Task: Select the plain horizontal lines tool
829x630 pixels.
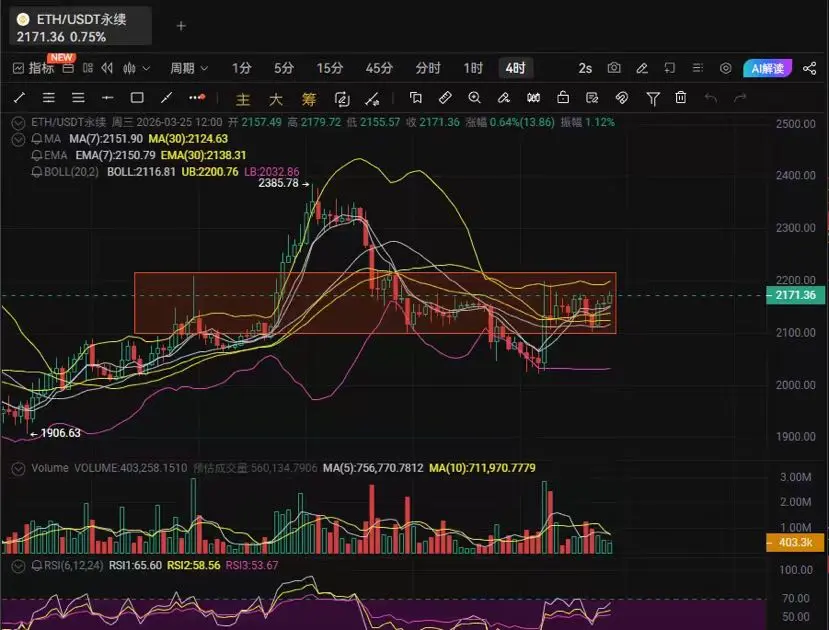Action: click(x=78, y=98)
